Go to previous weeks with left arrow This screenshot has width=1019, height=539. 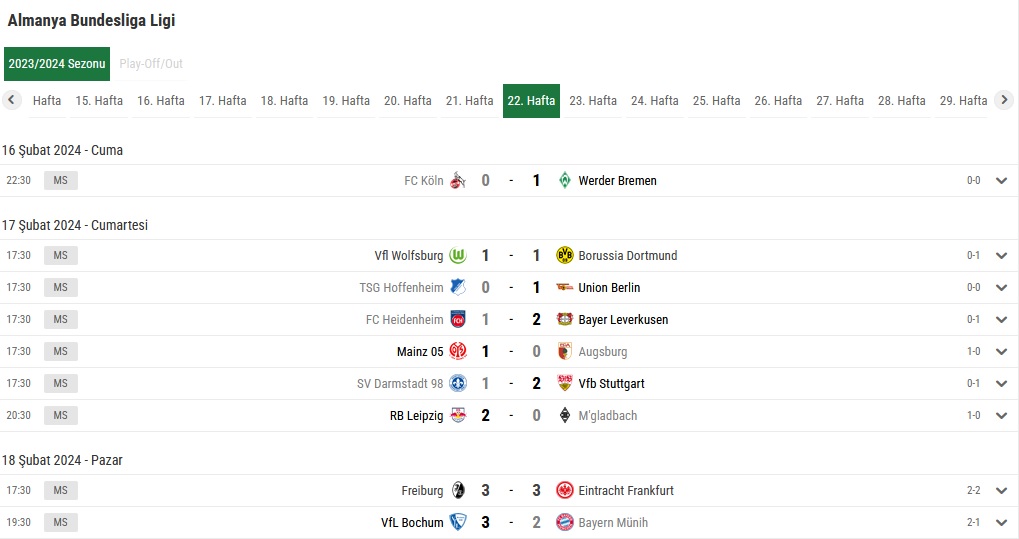coord(11,100)
